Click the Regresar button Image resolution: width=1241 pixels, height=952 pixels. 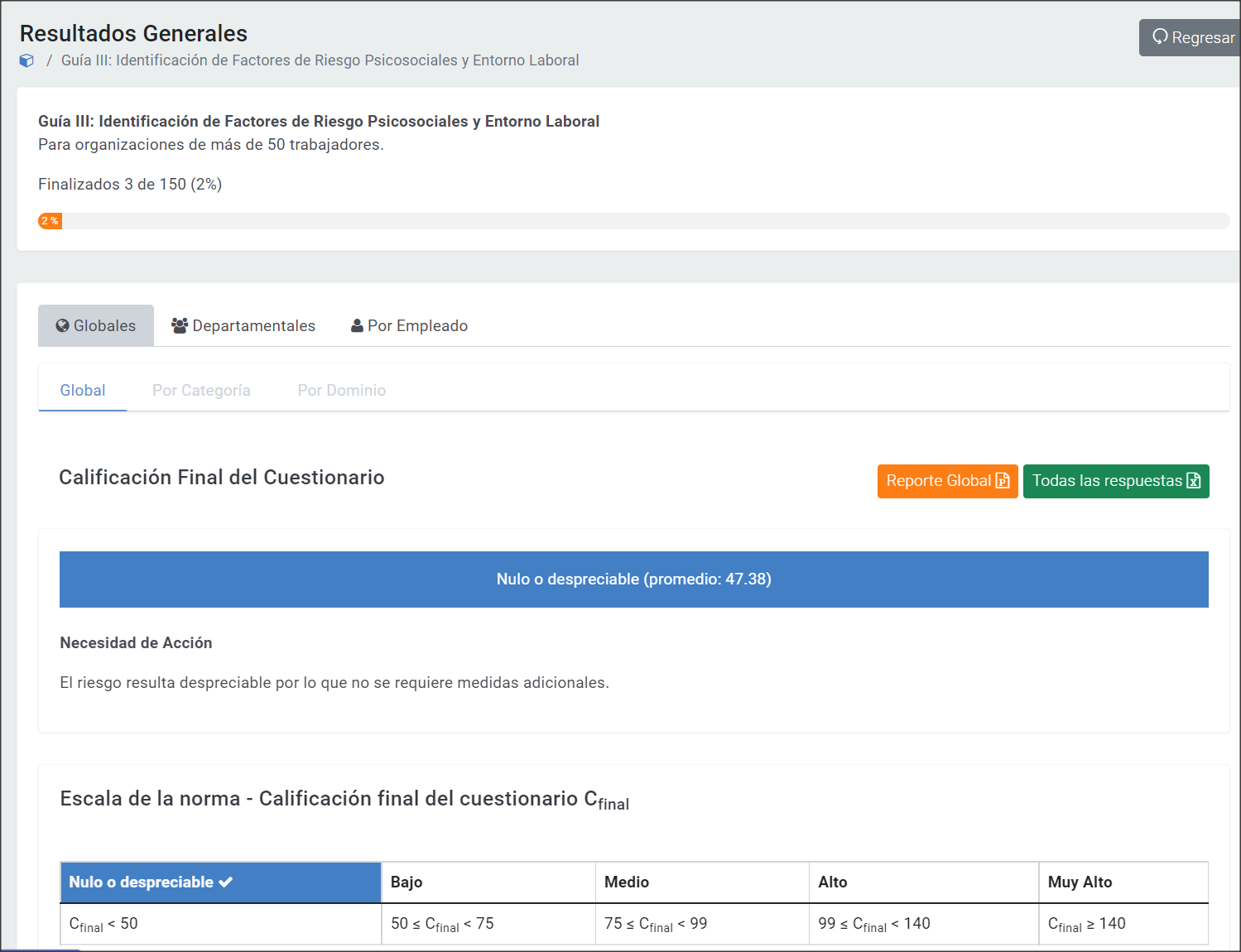coord(1190,37)
